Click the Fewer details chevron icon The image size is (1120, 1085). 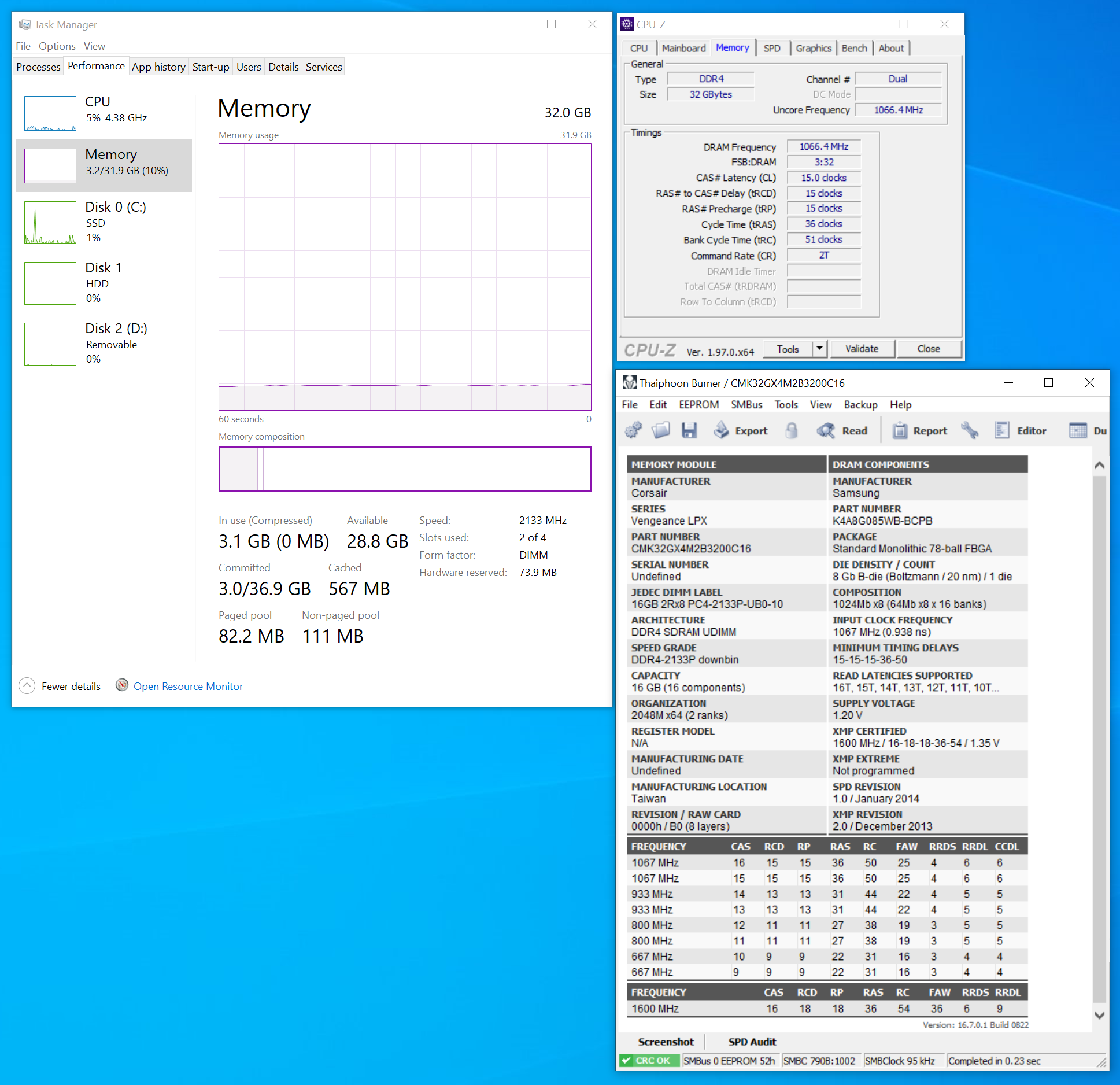coord(27,686)
